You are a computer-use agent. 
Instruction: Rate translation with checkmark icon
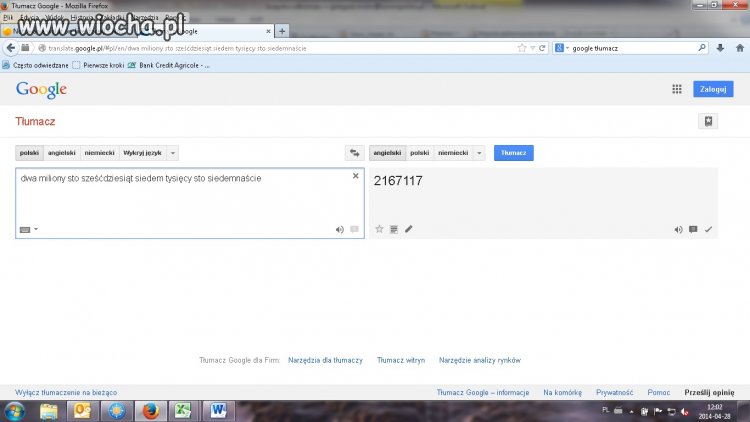pos(708,230)
